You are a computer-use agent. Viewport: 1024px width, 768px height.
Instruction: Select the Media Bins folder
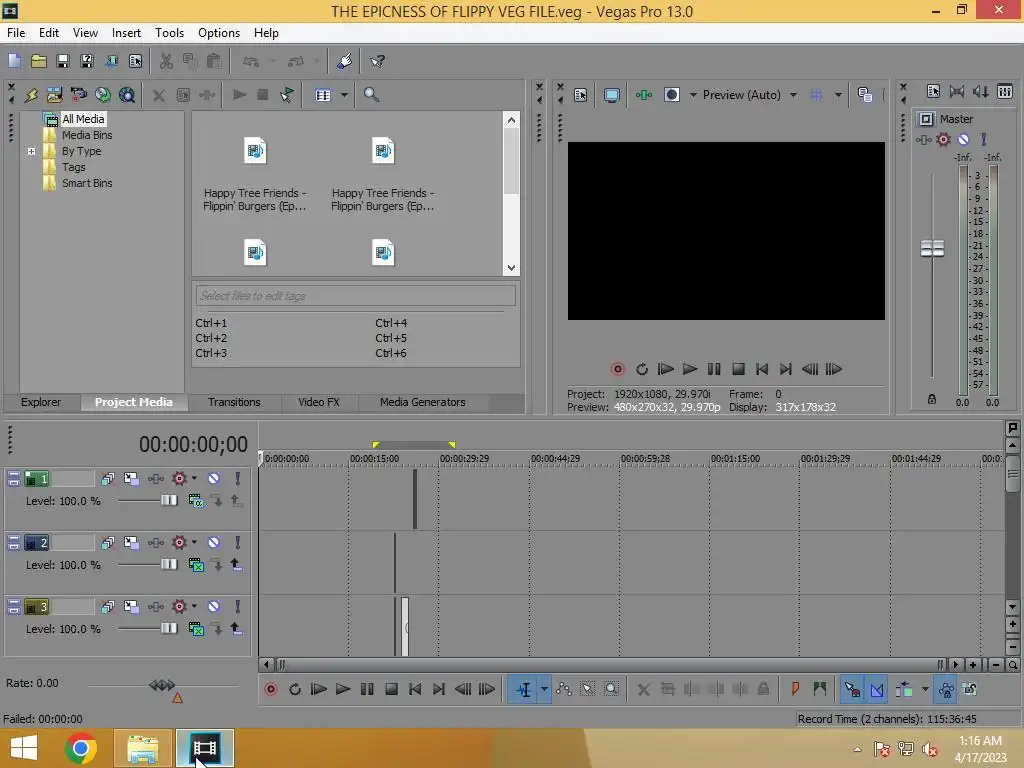tap(87, 135)
